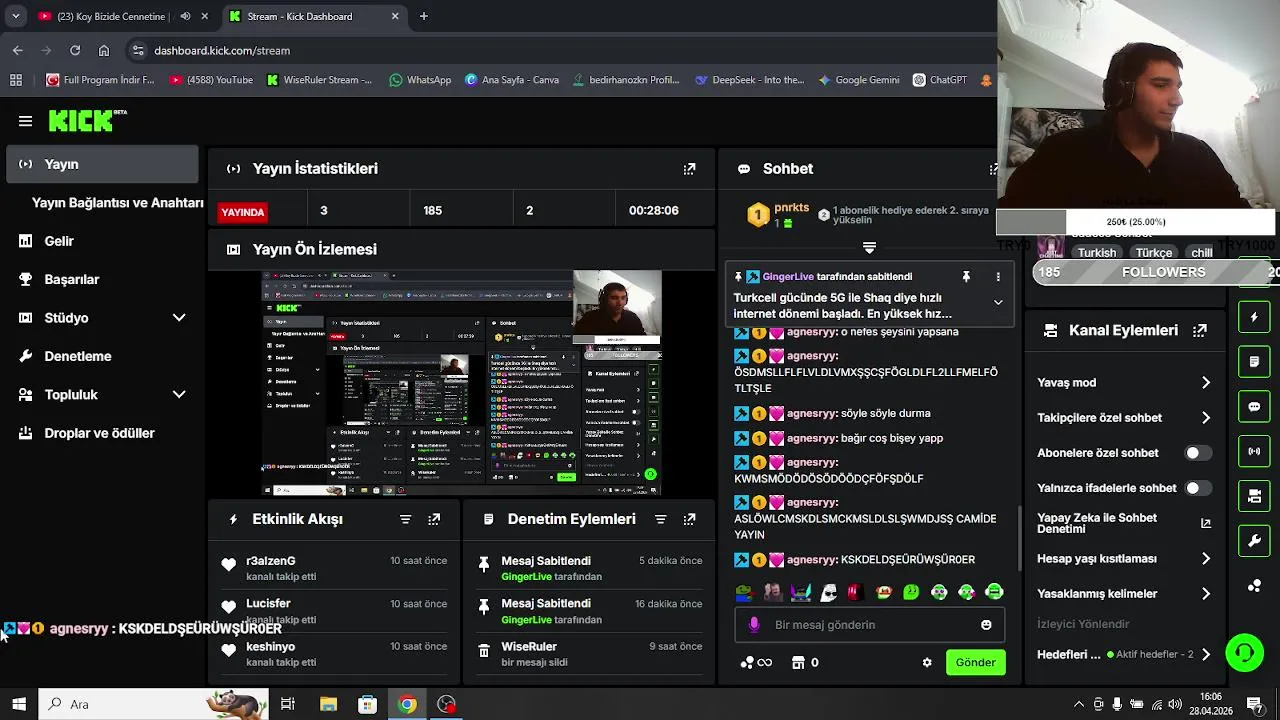
Task: Click the green Gönder button
Action: pos(975,662)
